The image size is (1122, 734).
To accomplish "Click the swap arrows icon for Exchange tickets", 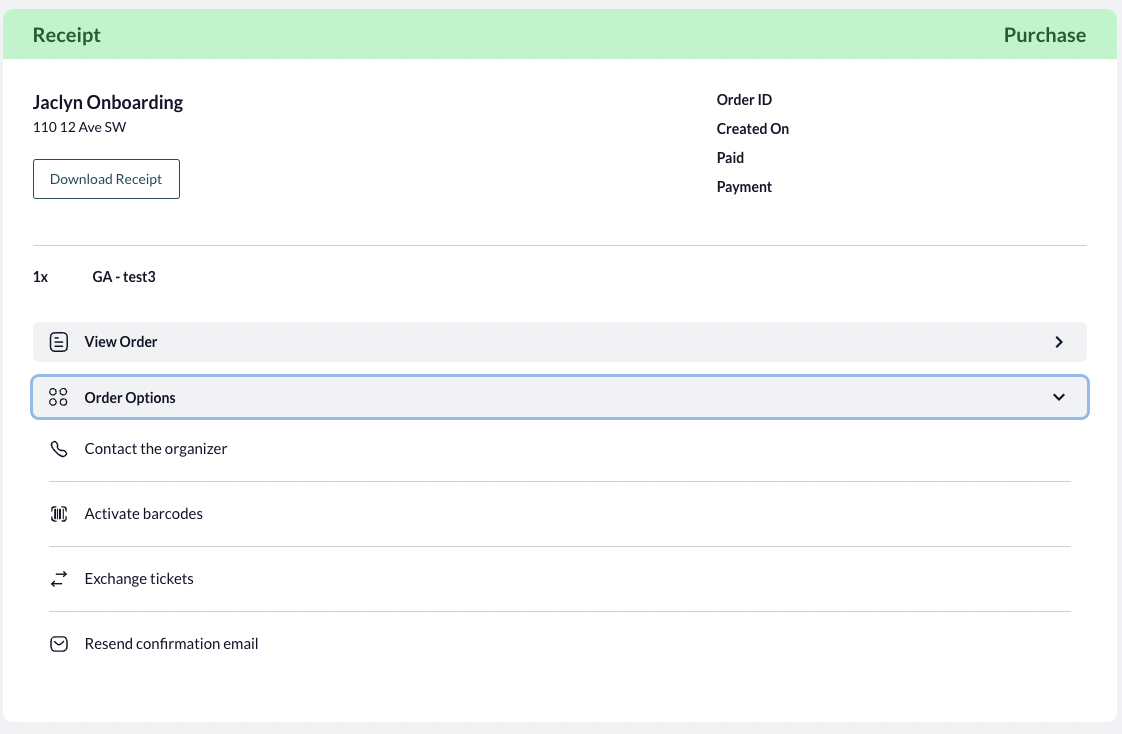I will tap(59, 579).
